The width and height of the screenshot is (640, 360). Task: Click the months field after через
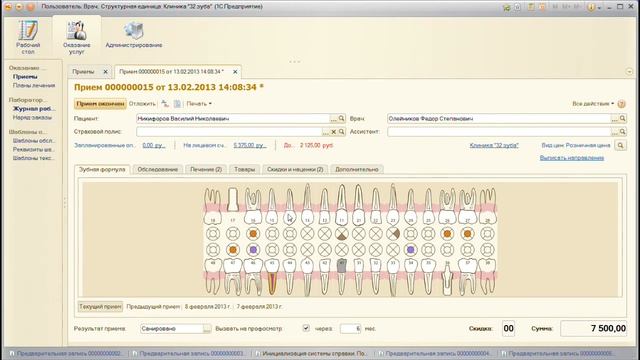point(351,329)
